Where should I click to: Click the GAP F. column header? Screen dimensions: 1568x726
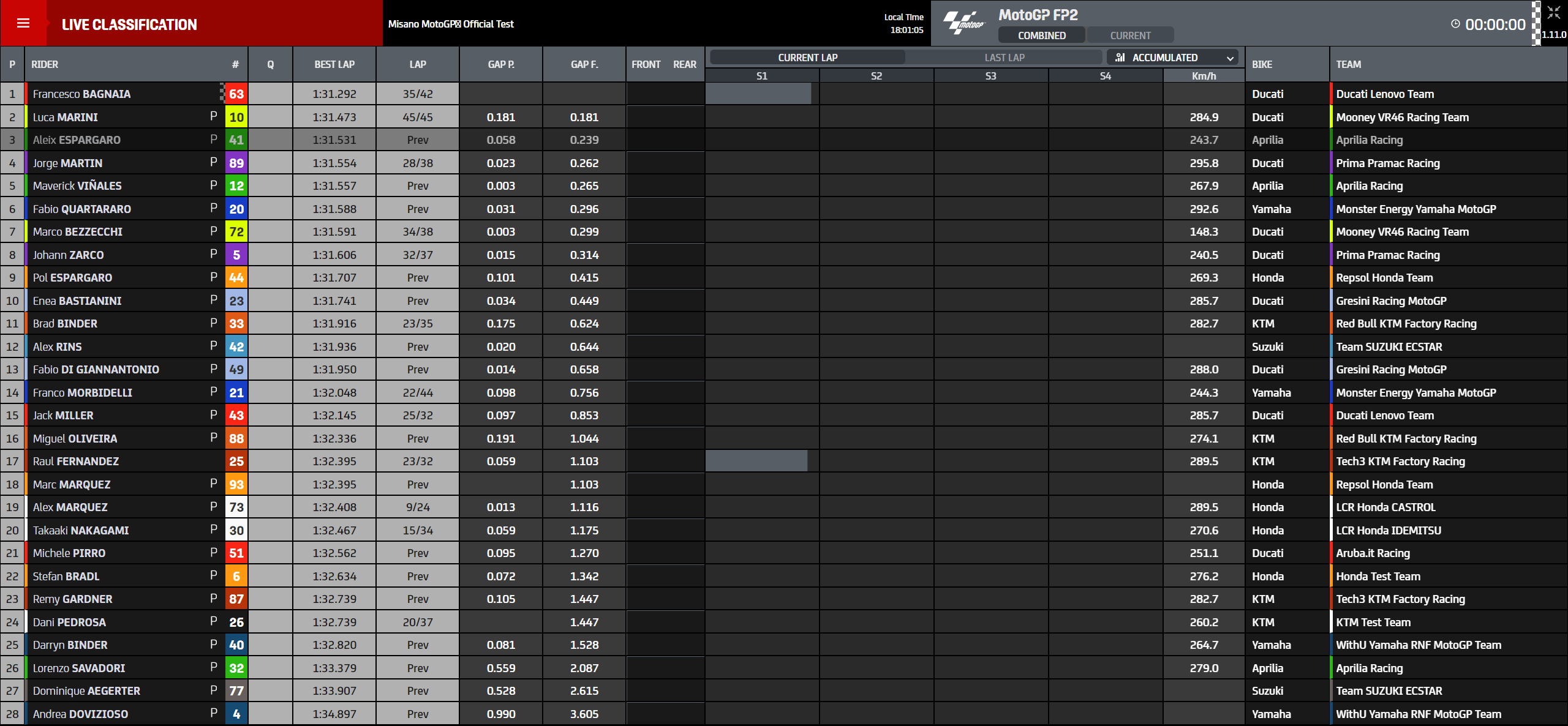point(584,64)
